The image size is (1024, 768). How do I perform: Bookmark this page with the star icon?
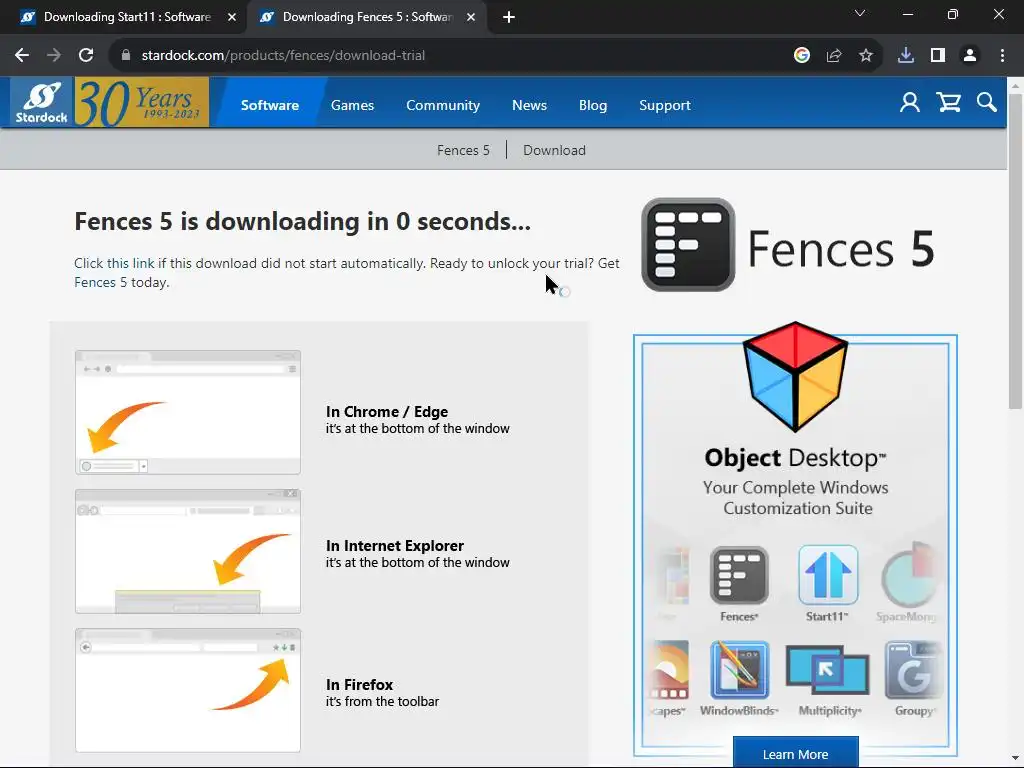[x=866, y=56]
